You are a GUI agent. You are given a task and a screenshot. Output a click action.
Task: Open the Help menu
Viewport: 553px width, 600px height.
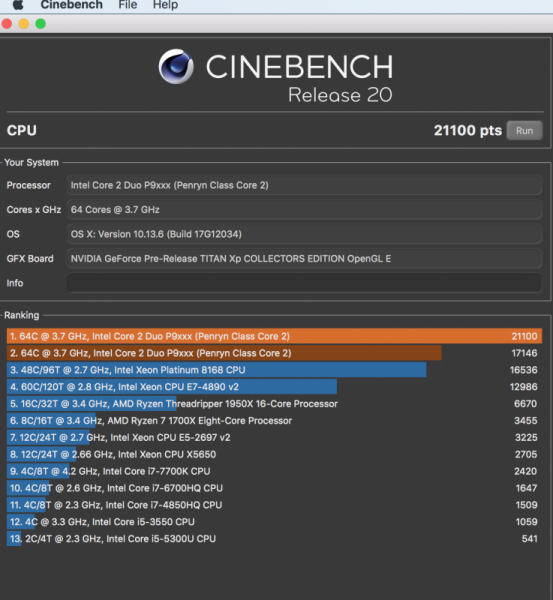pyautogui.click(x=165, y=5)
